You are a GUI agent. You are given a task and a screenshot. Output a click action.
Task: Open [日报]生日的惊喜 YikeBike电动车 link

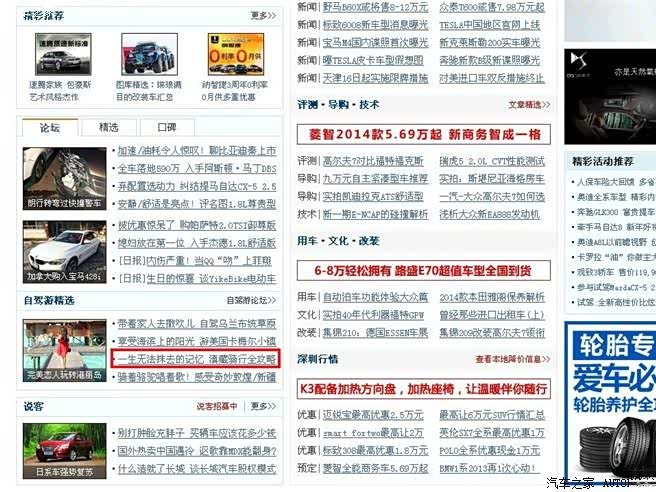coord(197,279)
